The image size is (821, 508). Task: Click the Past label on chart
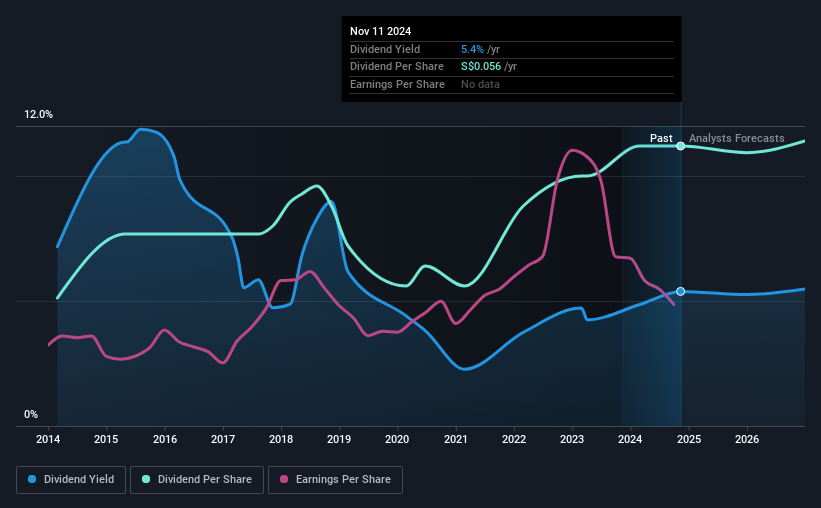tap(661, 138)
